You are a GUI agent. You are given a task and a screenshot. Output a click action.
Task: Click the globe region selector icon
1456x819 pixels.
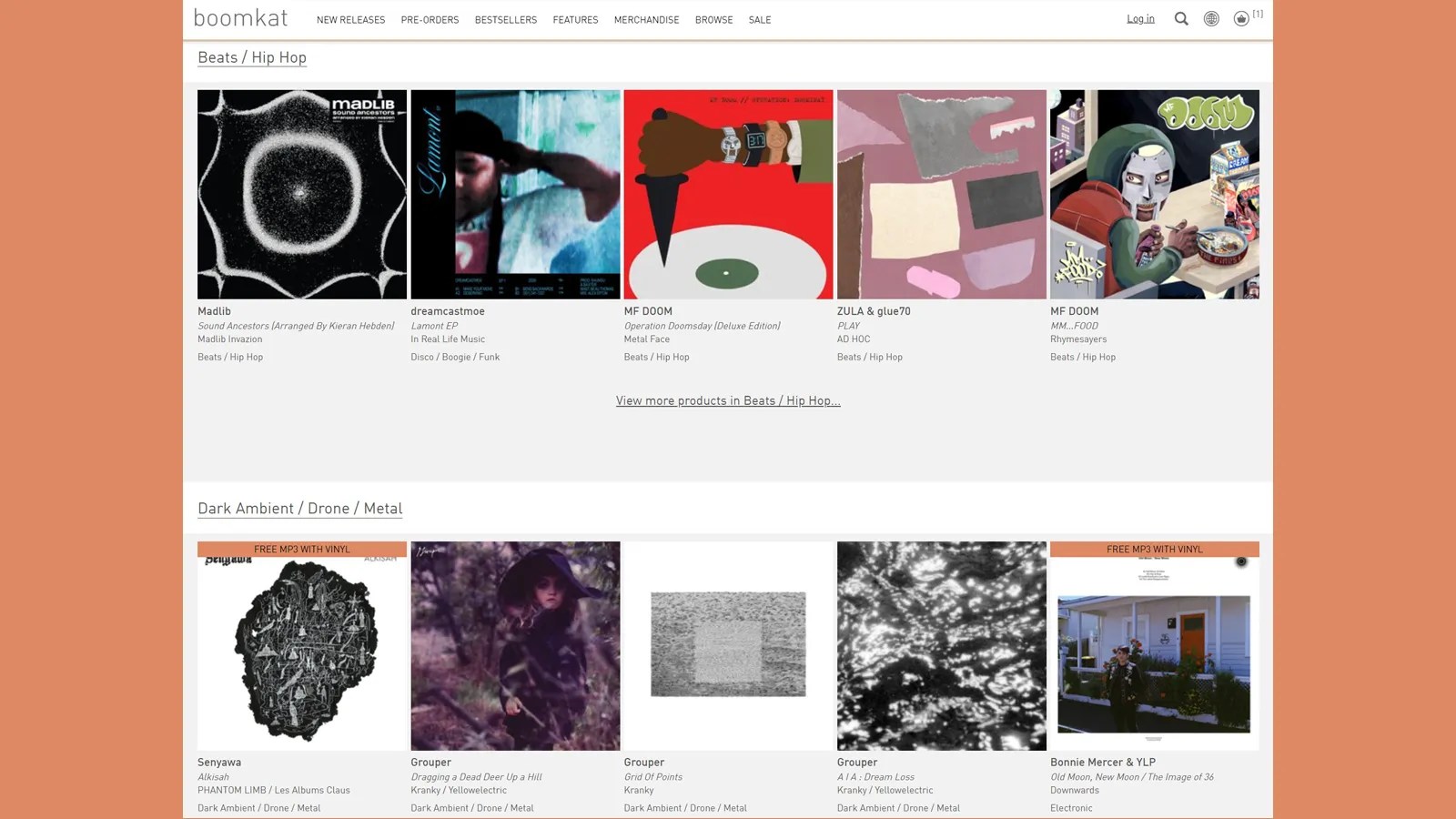point(1211,18)
